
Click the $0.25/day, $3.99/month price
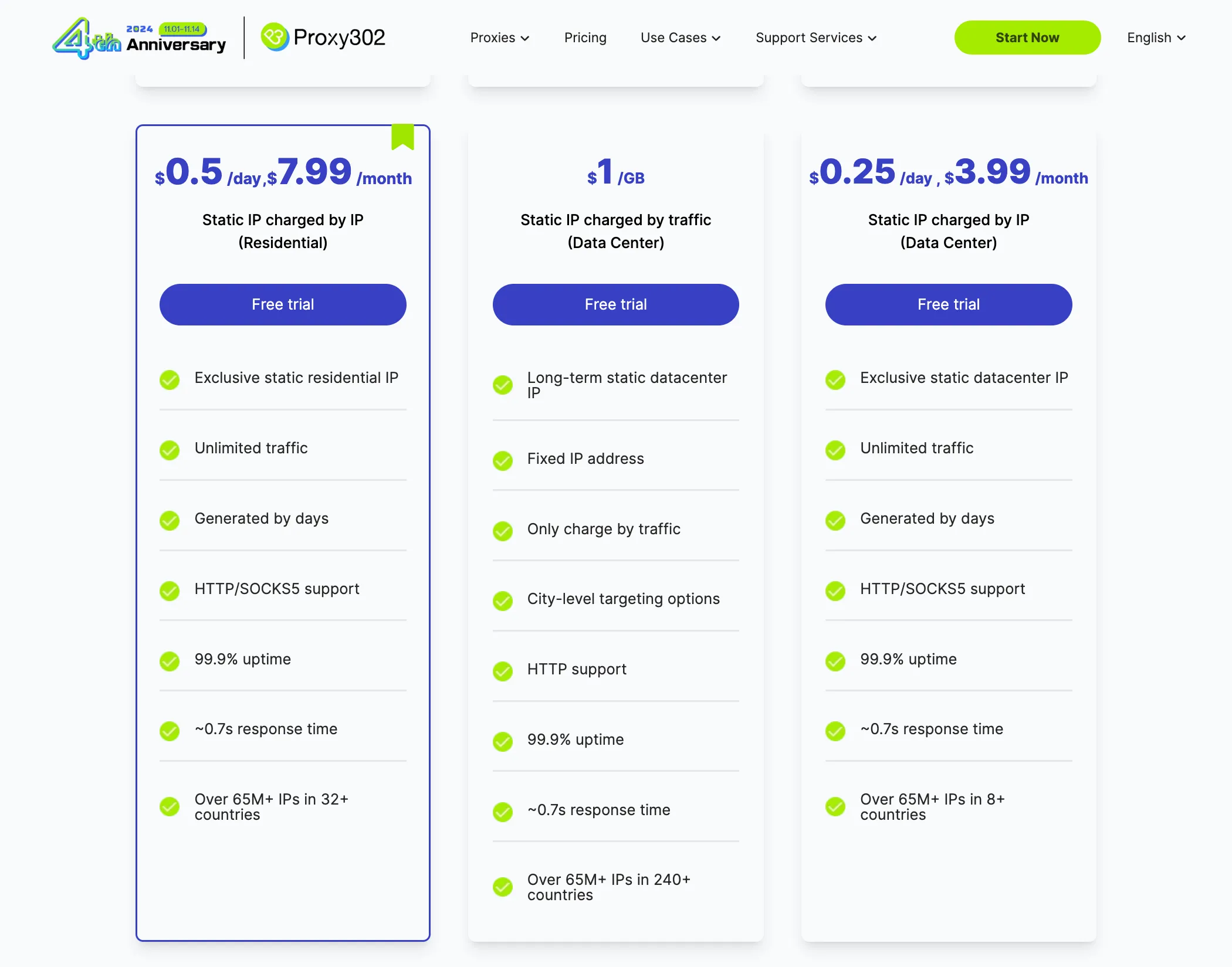pyautogui.click(x=949, y=172)
